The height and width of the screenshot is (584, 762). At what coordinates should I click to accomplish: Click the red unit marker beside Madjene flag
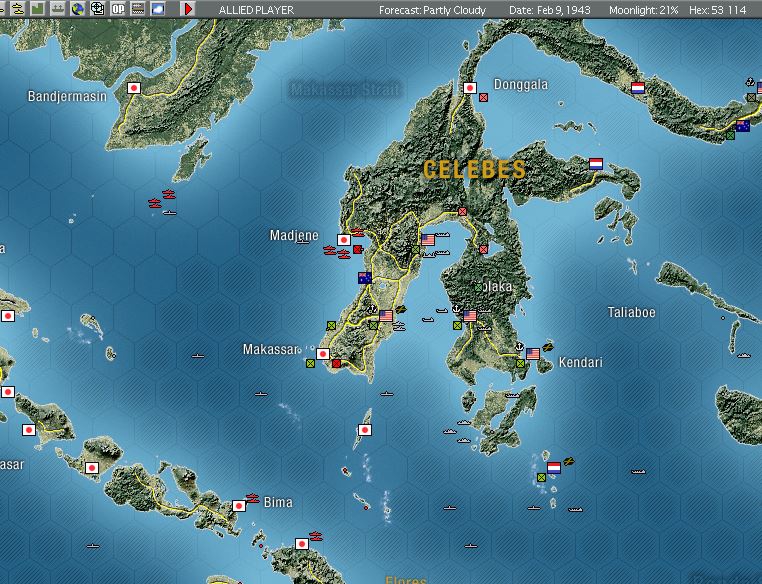pos(358,249)
